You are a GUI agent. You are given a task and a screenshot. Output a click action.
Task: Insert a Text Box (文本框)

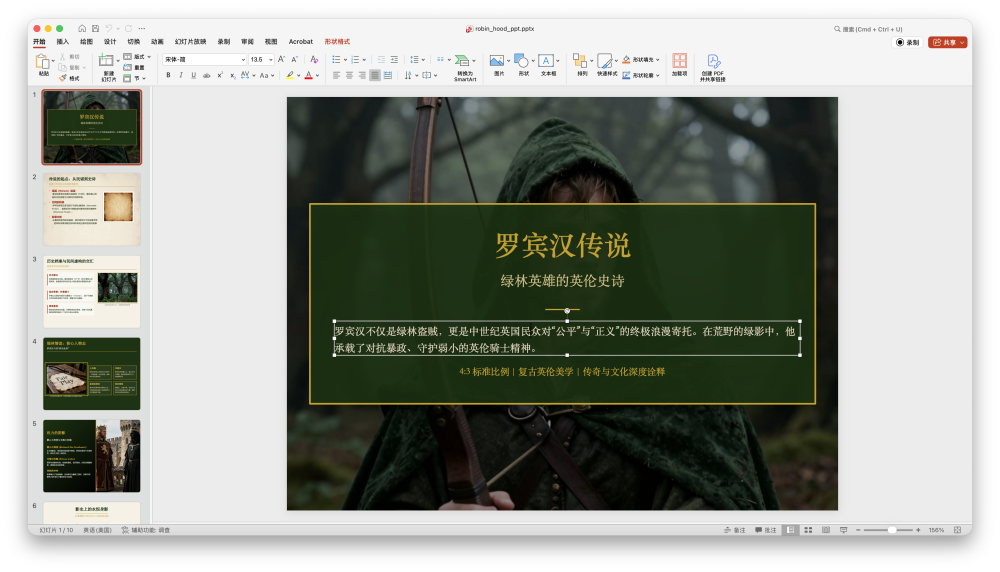click(548, 61)
